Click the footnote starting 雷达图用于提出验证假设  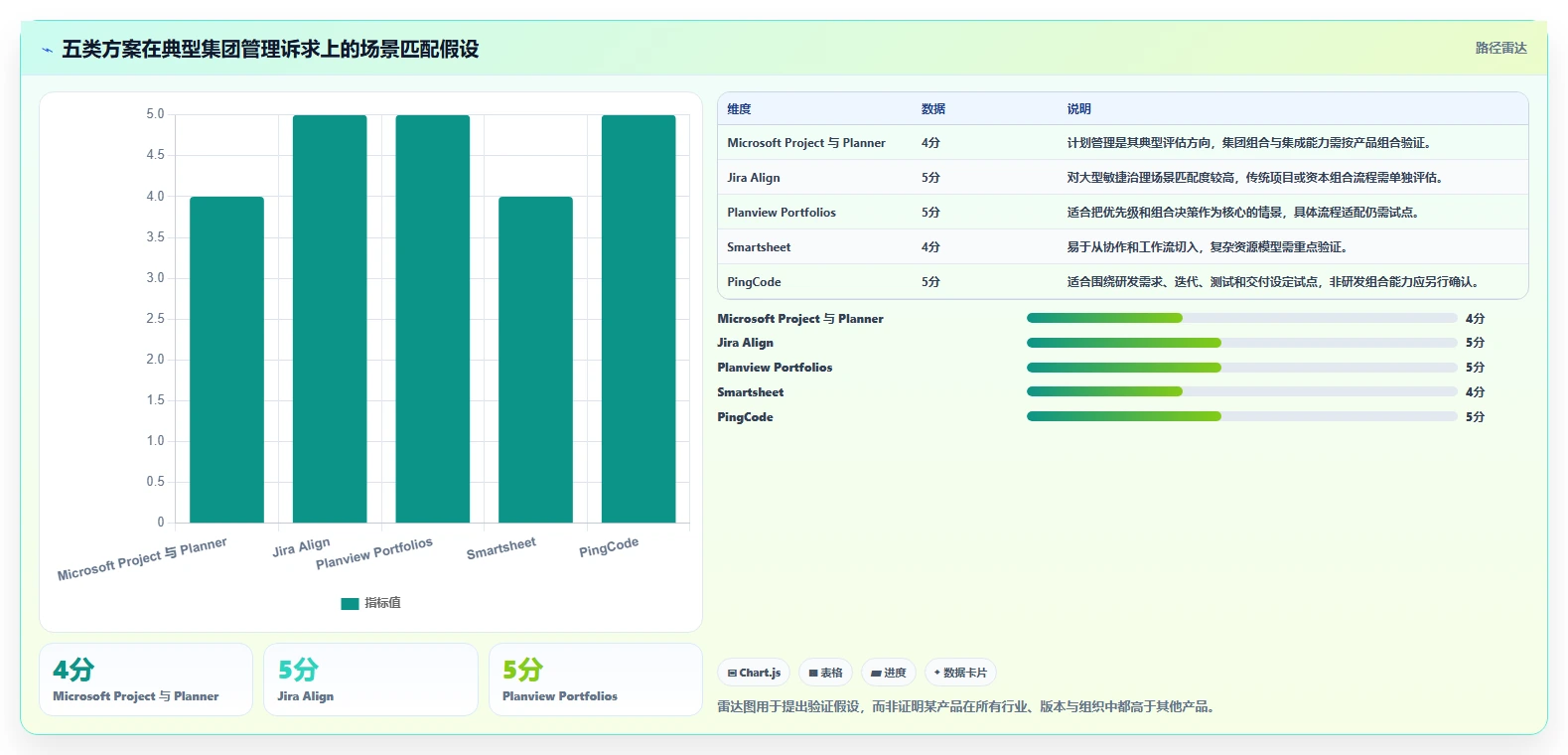(968, 707)
